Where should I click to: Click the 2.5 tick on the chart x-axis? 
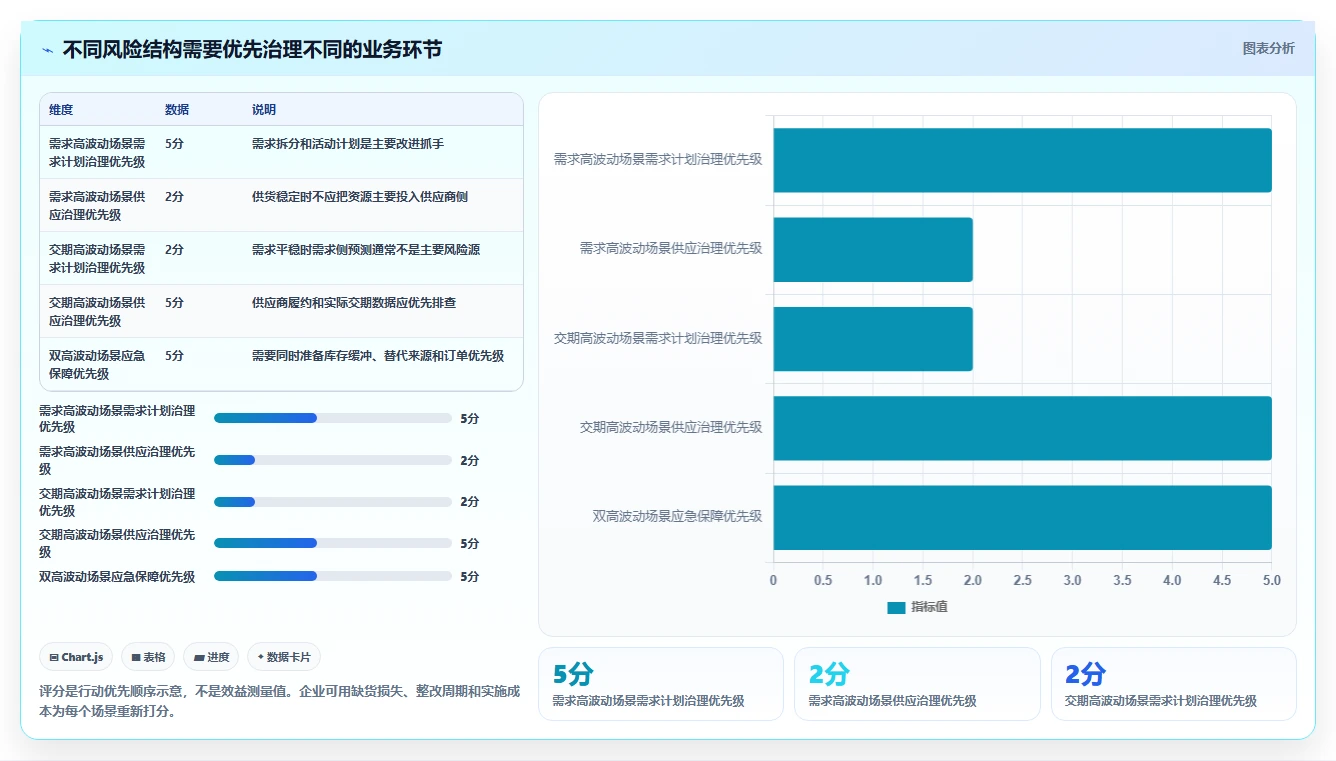point(1022,580)
